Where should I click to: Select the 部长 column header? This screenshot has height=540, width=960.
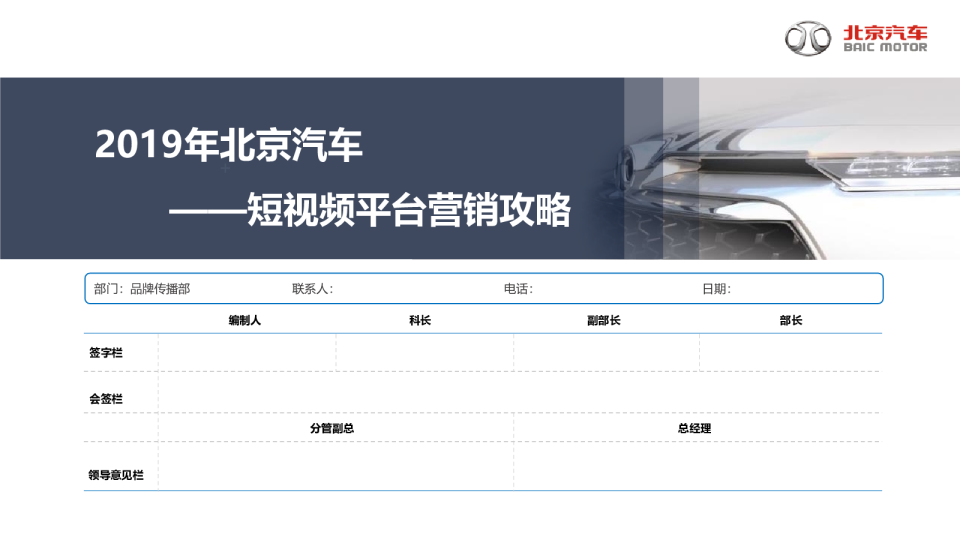[x=790, y=321]
